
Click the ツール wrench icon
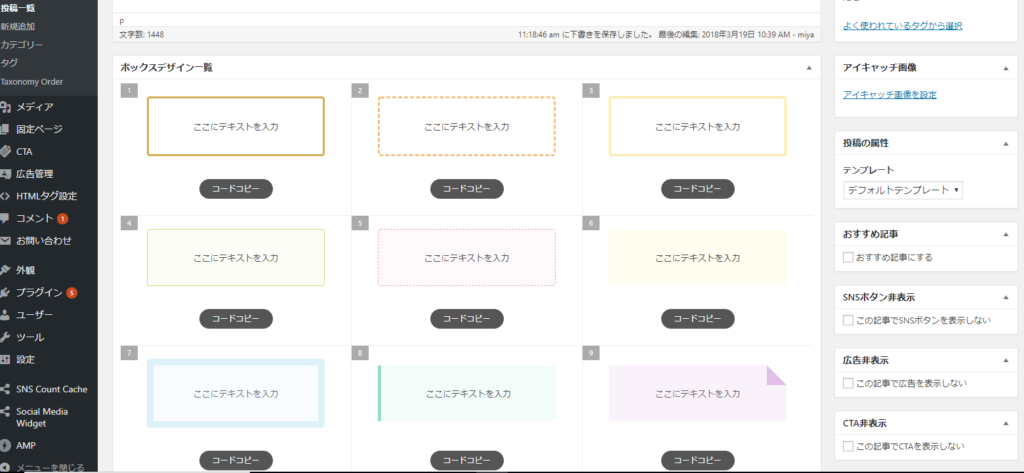coord(5,337)
